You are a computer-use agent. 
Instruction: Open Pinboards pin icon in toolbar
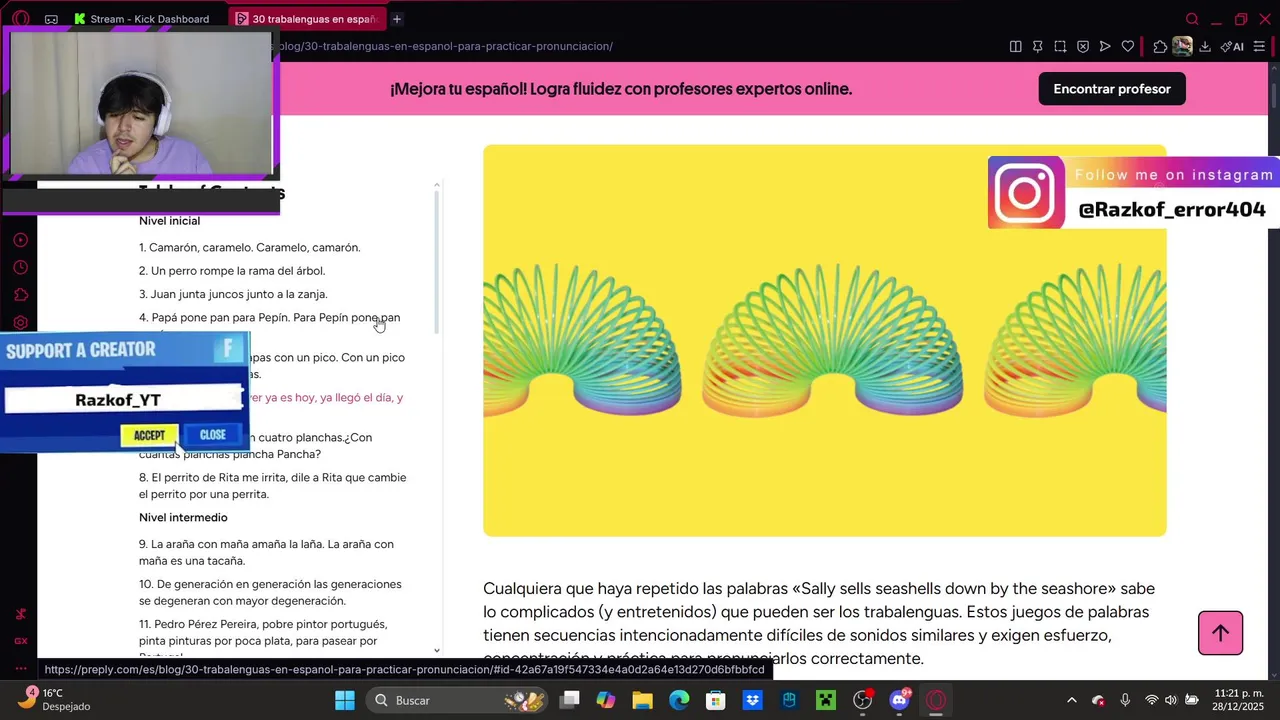[x=1038, y=46]
